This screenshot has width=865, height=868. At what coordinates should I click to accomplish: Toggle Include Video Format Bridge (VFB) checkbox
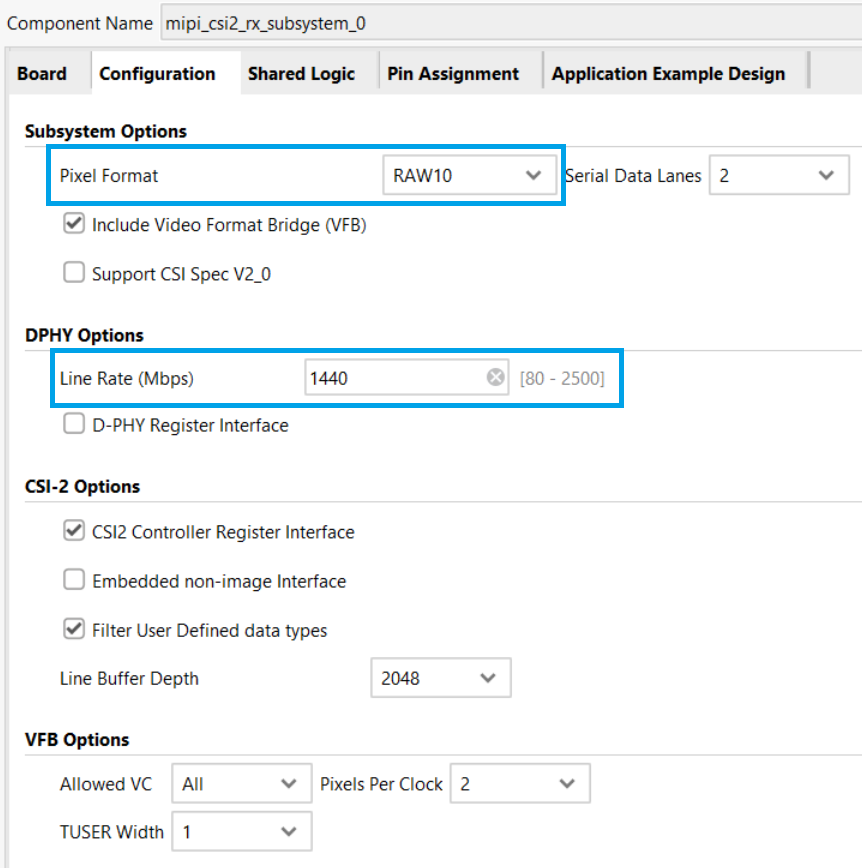coord(74,224)
